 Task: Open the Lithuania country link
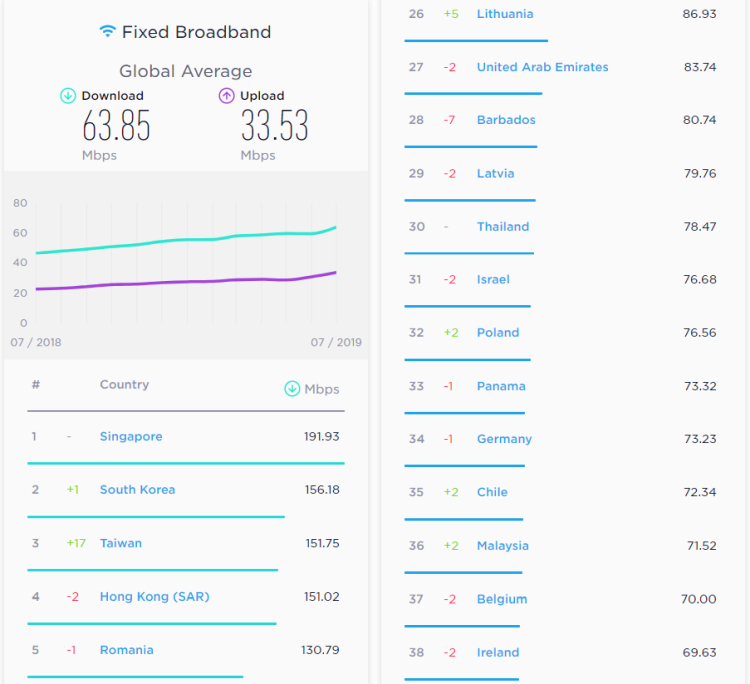click(x=505, y=14)
